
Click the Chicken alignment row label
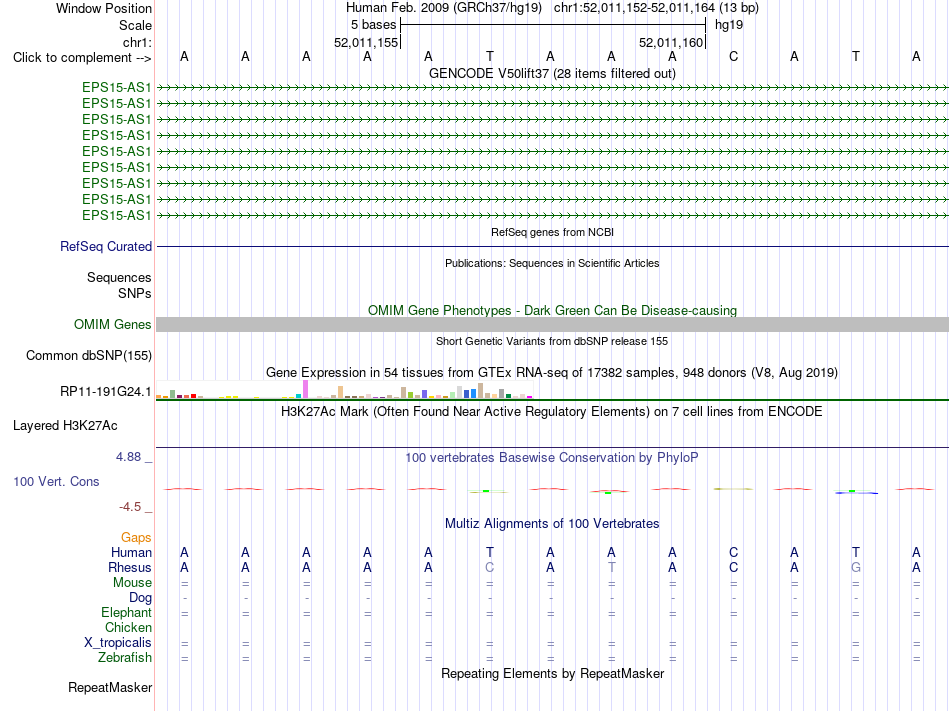click(128, 627)
